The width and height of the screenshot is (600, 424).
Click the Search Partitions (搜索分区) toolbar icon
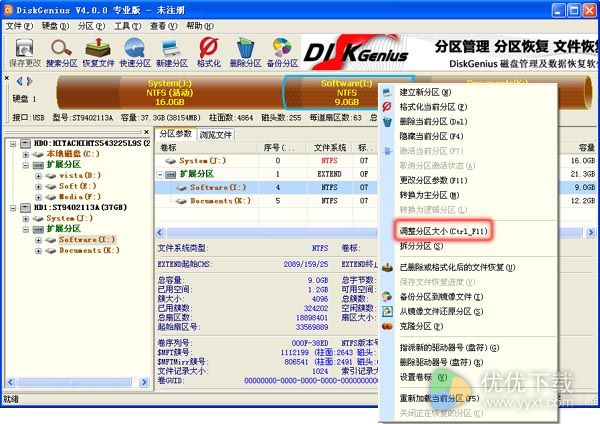click(x=62, y=53)
